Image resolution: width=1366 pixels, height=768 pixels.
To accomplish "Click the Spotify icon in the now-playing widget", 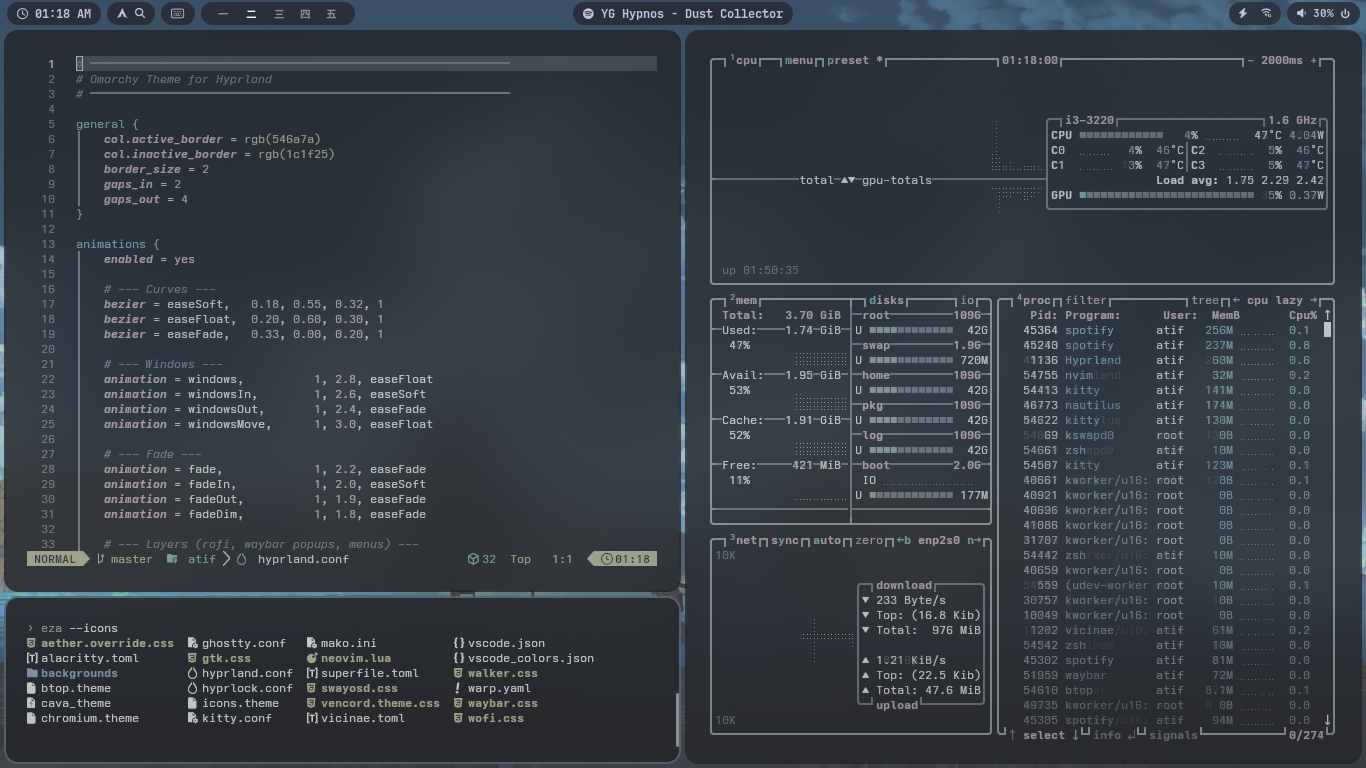I will coord(588,14).
